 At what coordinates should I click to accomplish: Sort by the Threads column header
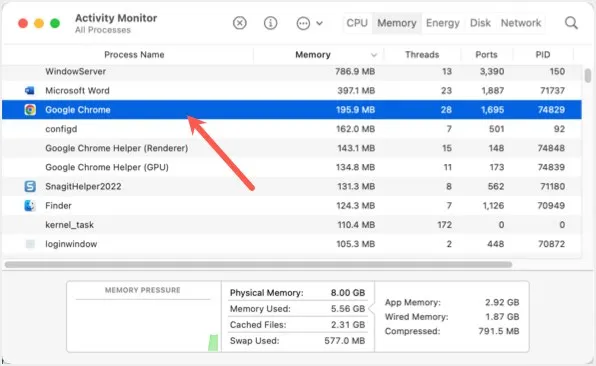422,55
